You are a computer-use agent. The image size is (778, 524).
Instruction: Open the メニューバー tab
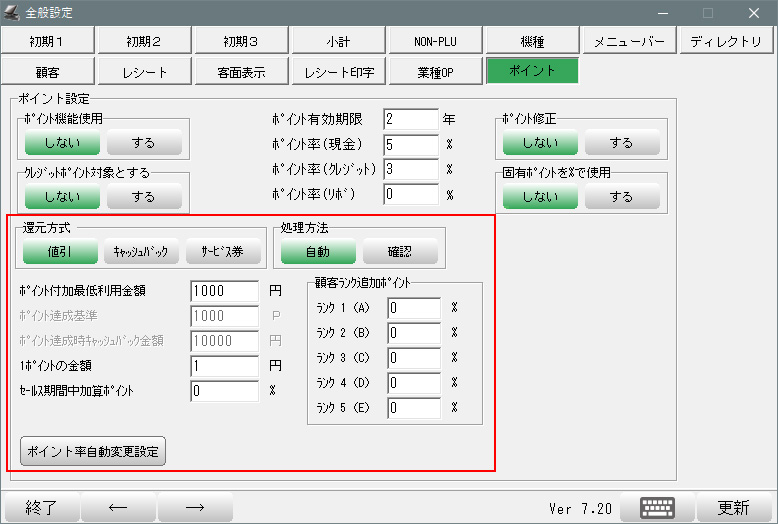(x=629, y=41)
